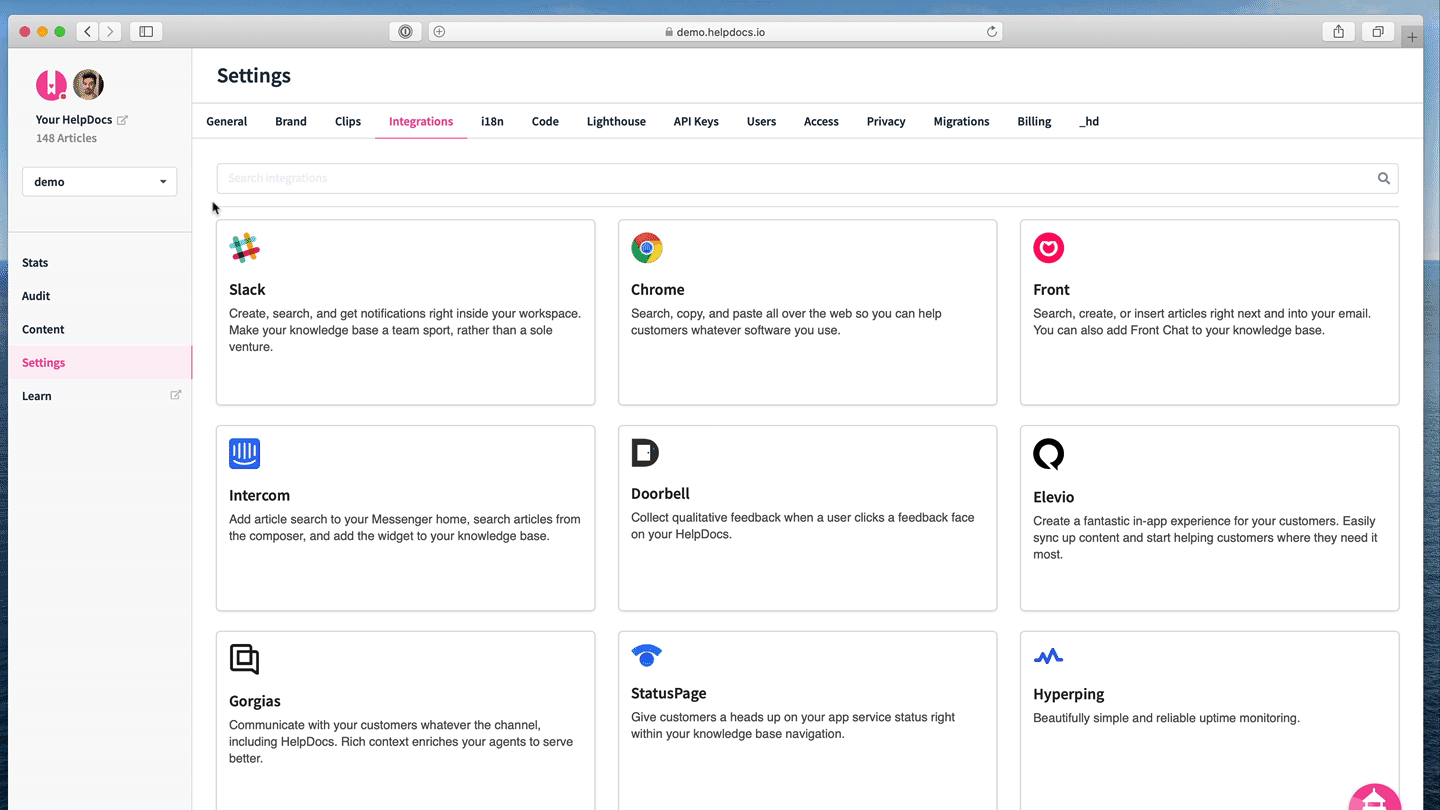Open the Front integration title

[x=1051, y=290]
